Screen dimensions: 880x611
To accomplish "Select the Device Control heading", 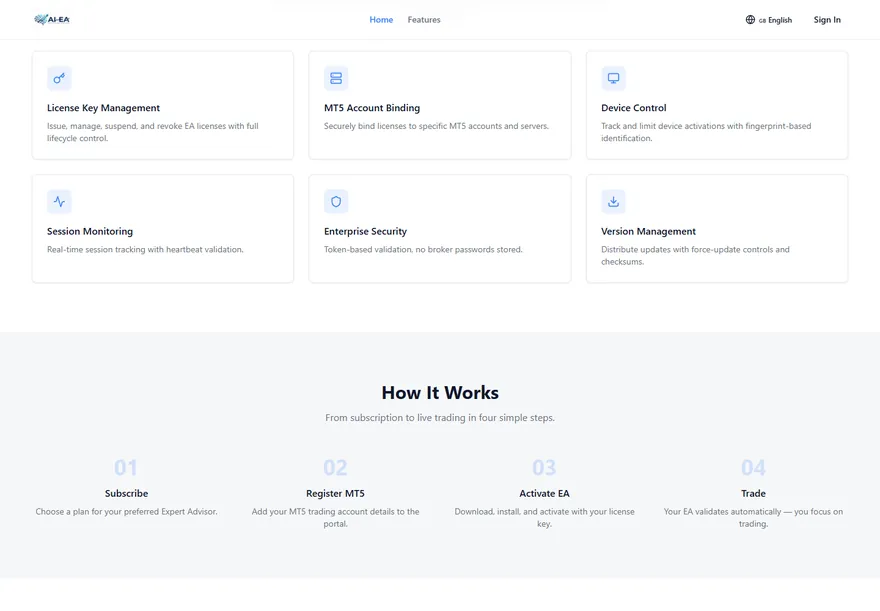I will 634,108.
